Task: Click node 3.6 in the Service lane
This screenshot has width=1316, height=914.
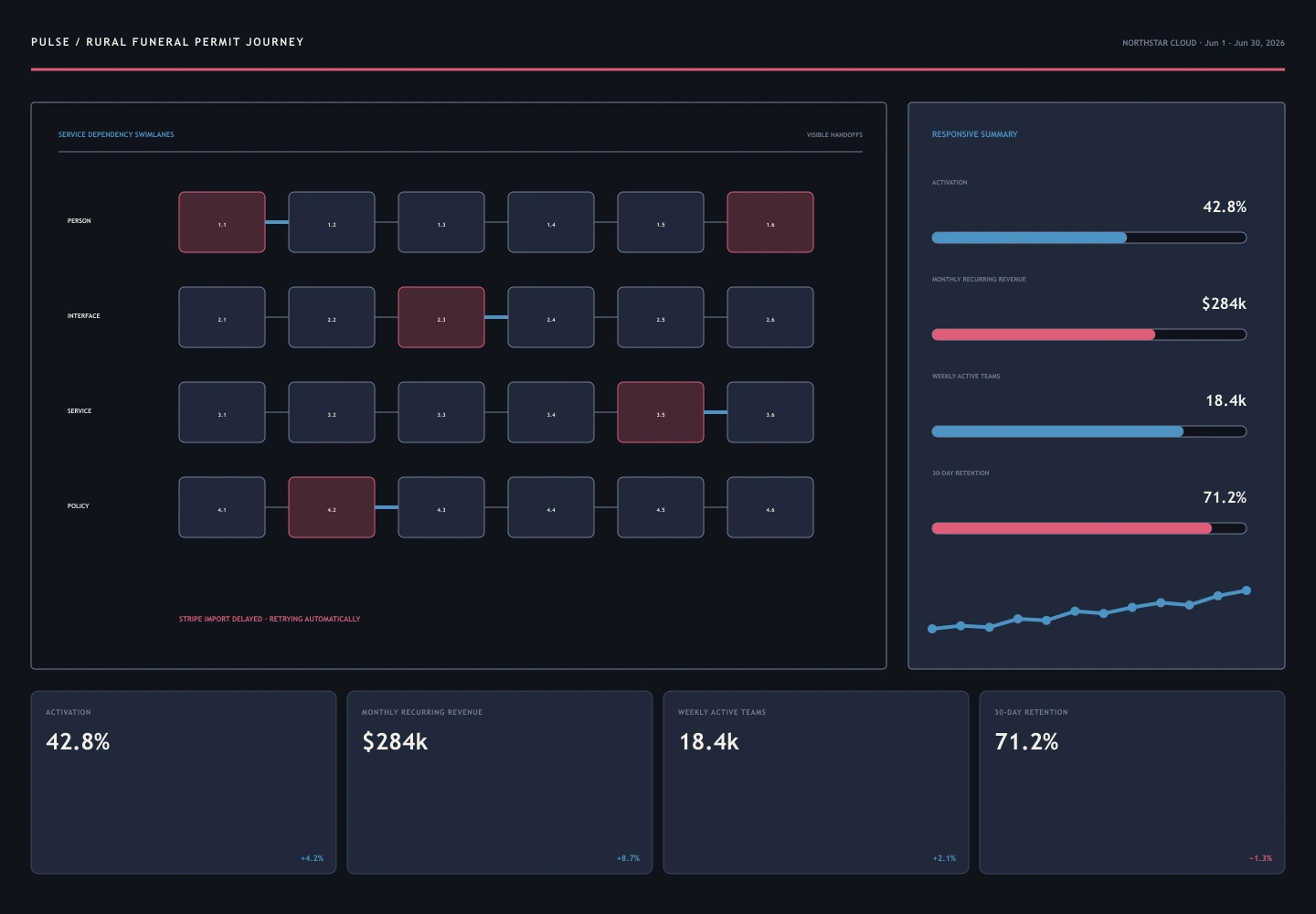Action: point(770,412)
